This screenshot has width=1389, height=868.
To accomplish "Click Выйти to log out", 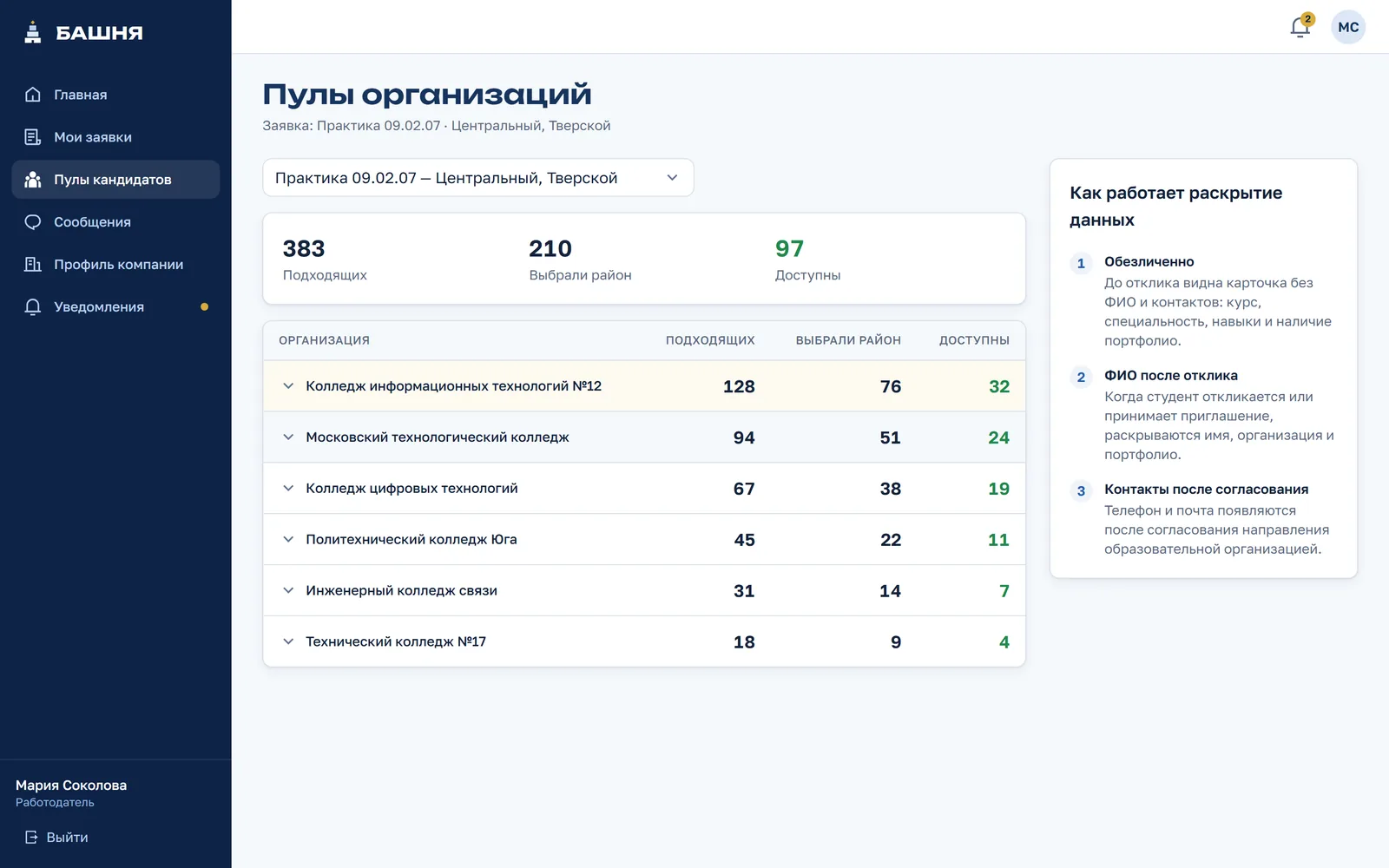I will point(56,838).
